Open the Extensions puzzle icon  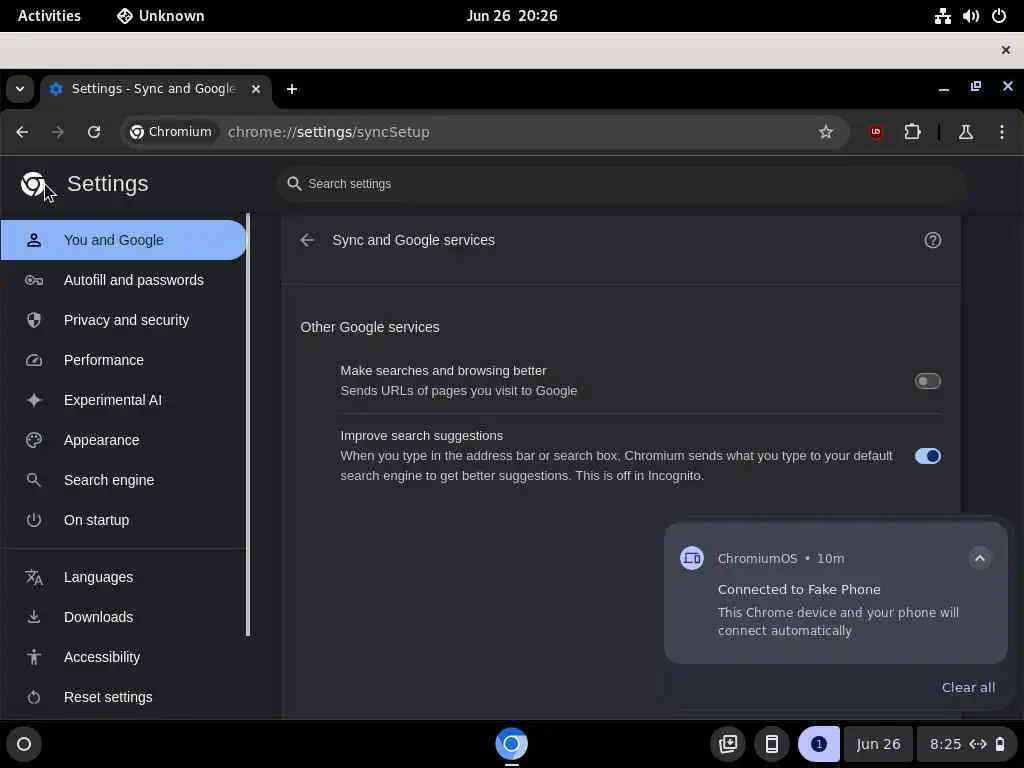click(x=912, y=132)
